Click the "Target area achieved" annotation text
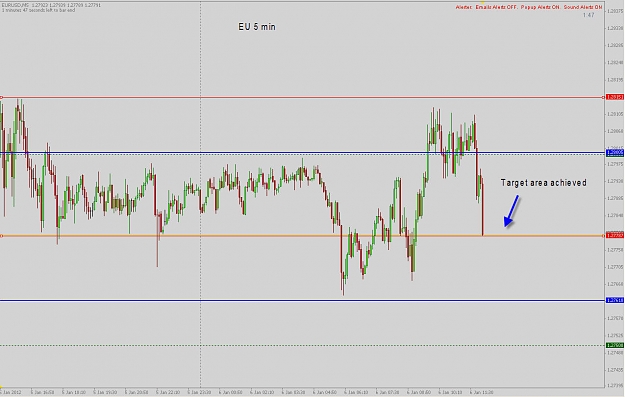The width and height of the screenshot is (625, 397). [x=543, y=183]
